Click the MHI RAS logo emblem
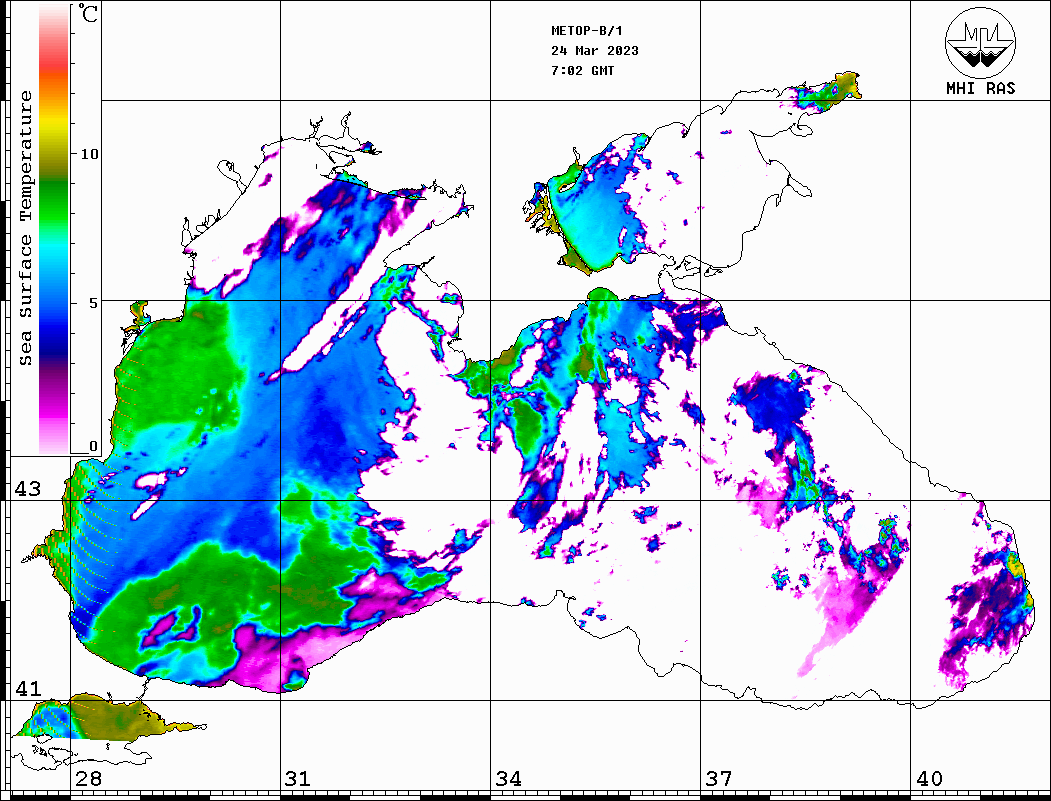The image size is (1051, 801). [980, 42]
